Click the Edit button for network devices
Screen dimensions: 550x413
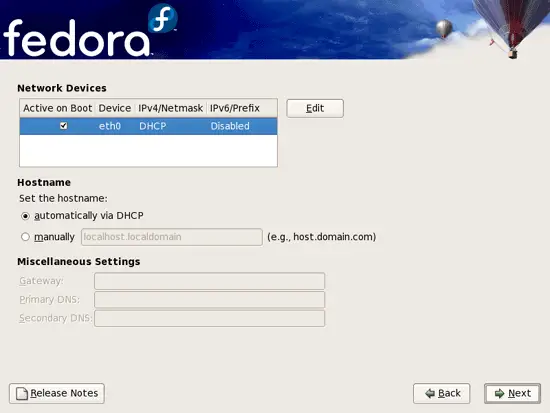[315, 108]
